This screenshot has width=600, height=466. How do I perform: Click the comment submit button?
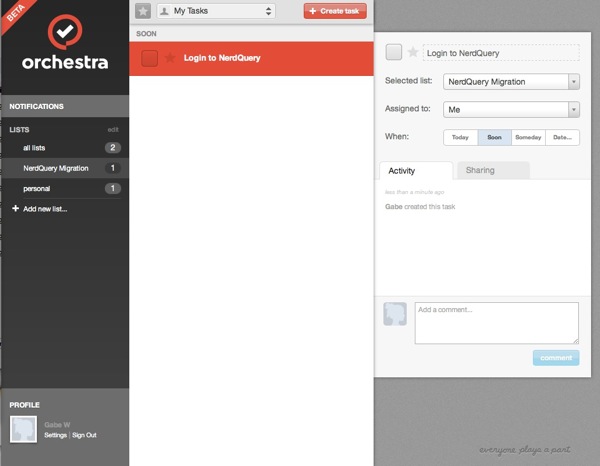(556, 358)
